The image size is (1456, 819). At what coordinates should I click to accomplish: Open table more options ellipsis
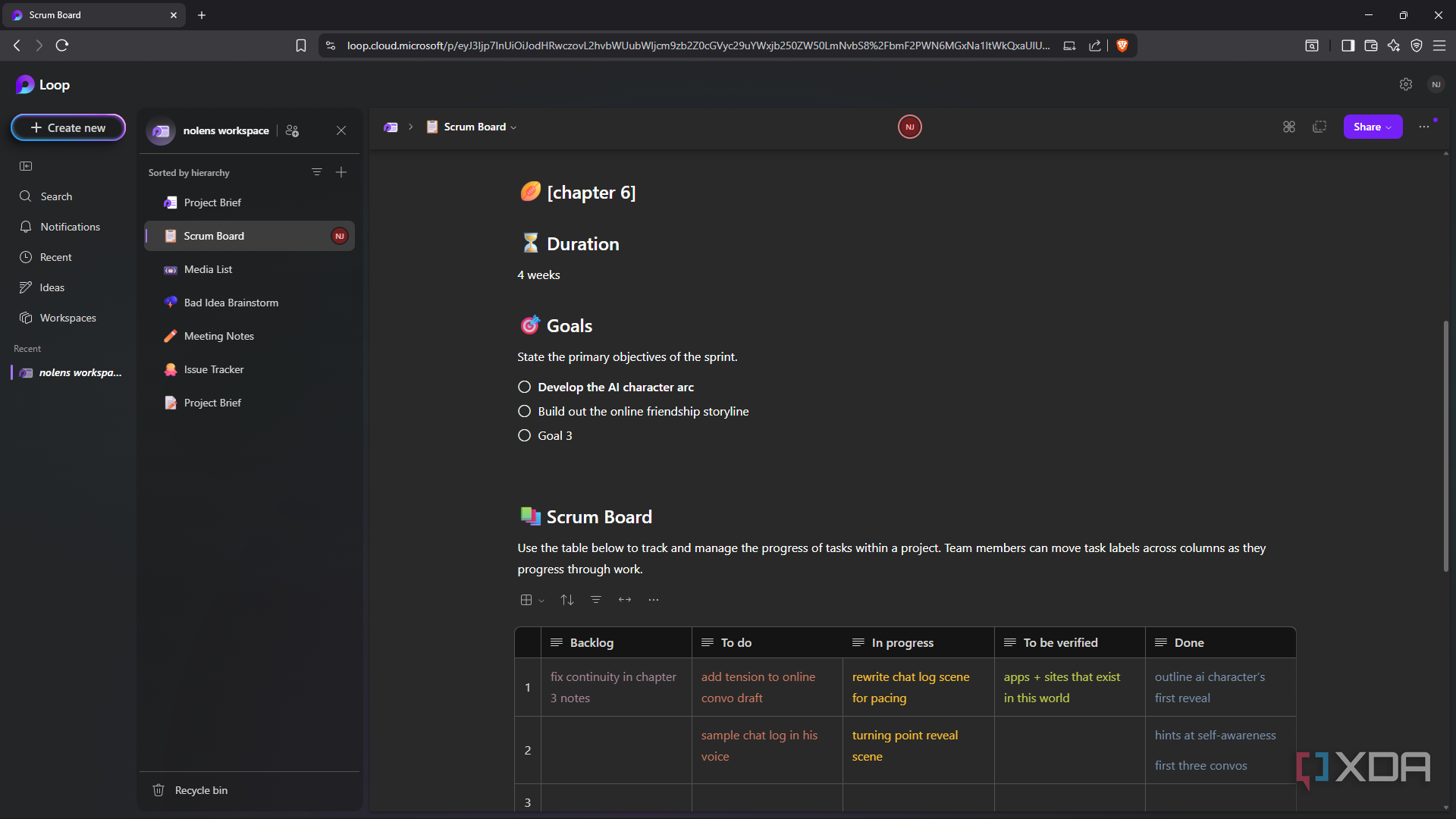(x=654, y=600)
